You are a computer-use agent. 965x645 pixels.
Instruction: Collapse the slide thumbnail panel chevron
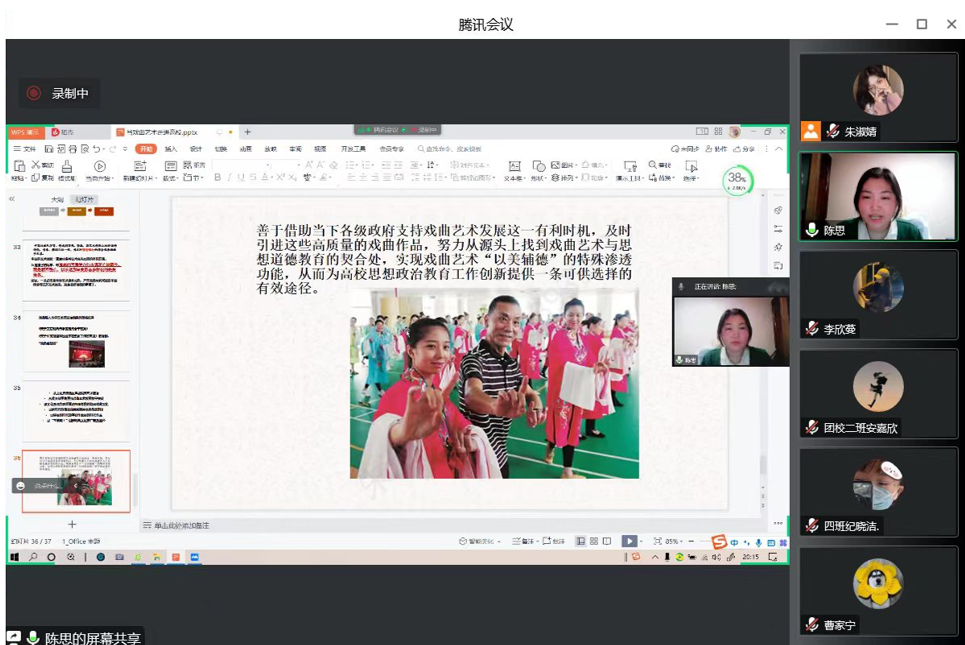pos(12,199)
